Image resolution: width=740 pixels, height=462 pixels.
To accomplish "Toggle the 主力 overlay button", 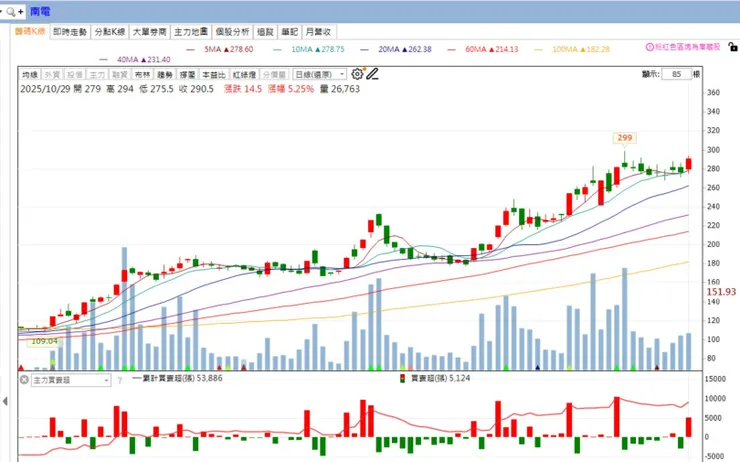I will [97, 75].
